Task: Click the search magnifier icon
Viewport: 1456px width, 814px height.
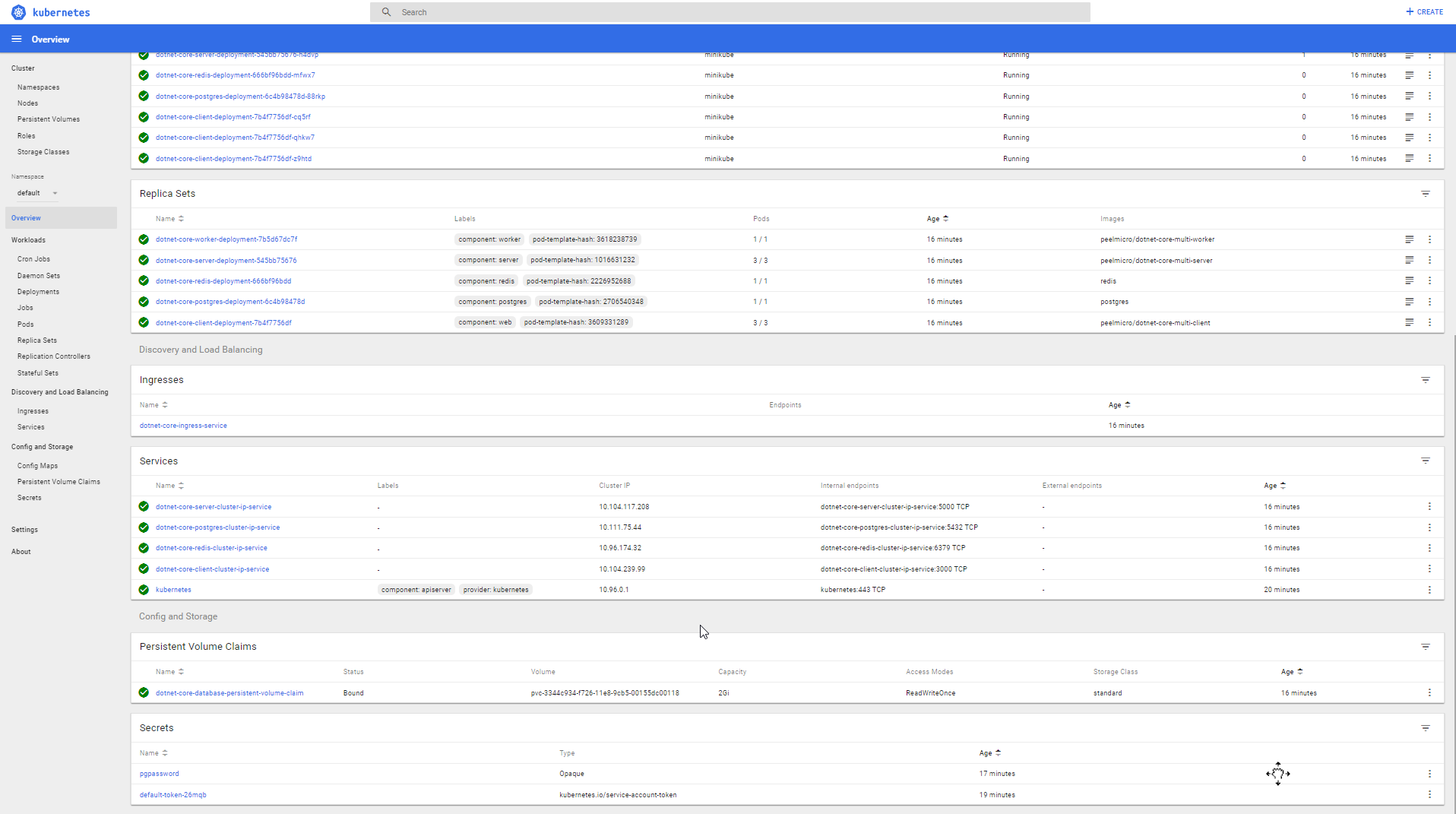Action: coord(386,12)
